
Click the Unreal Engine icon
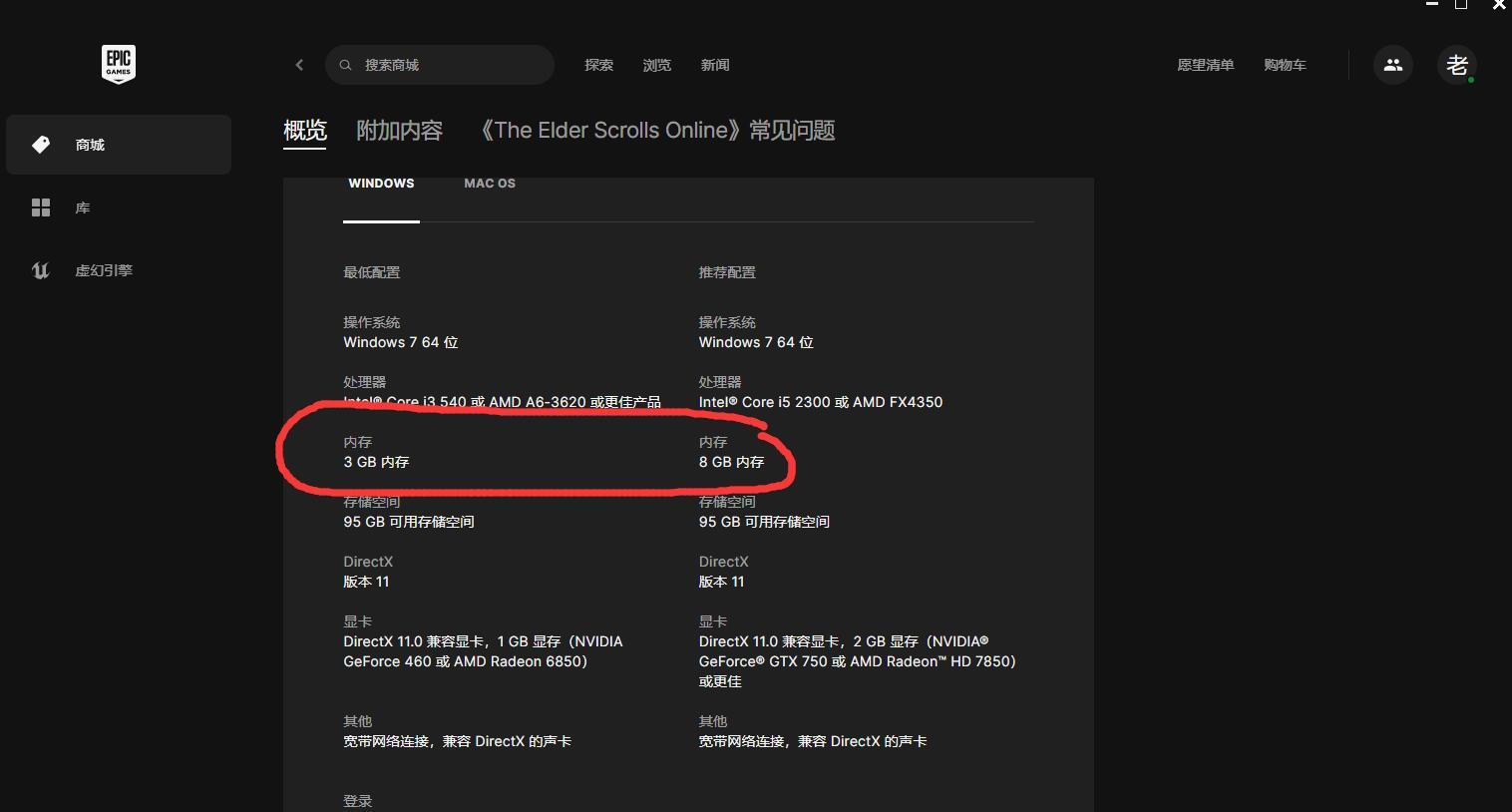41,270
